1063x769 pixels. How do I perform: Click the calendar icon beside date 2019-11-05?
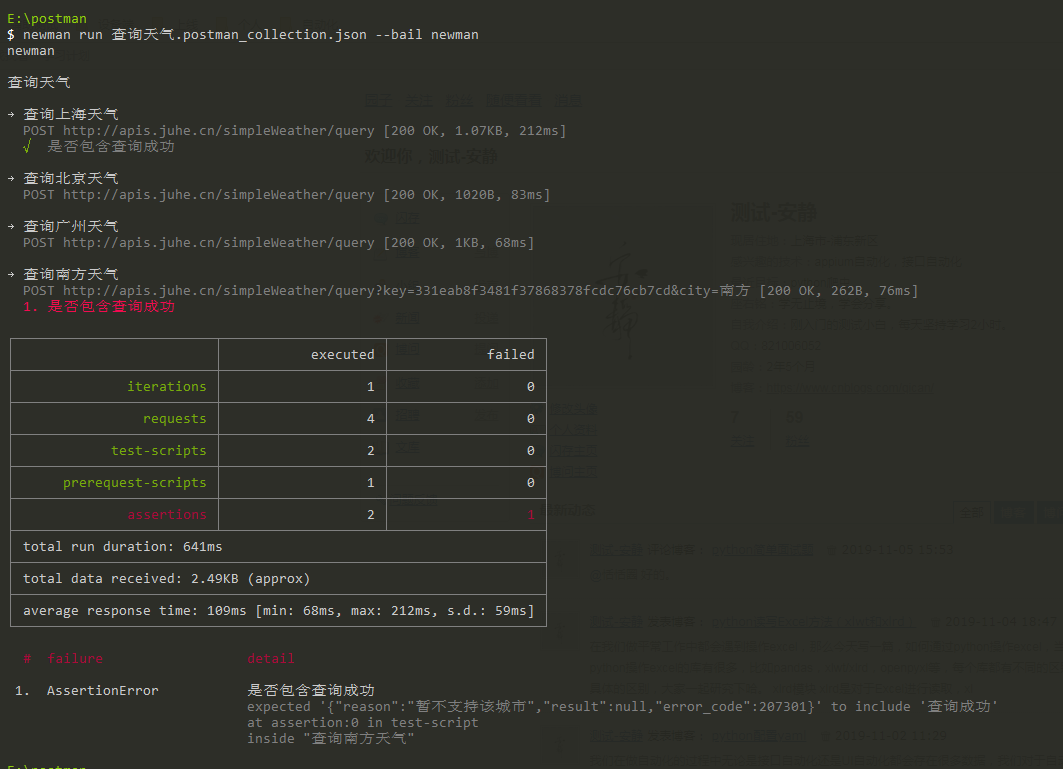834,549
